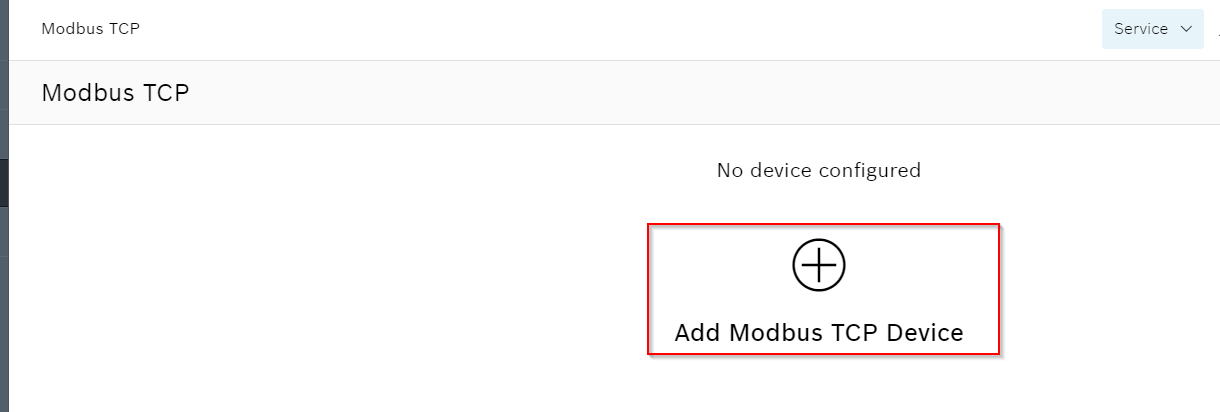This screenshot has height=412, width=1220.
Task: Click the 'No device configured' message
Action: 819,170
